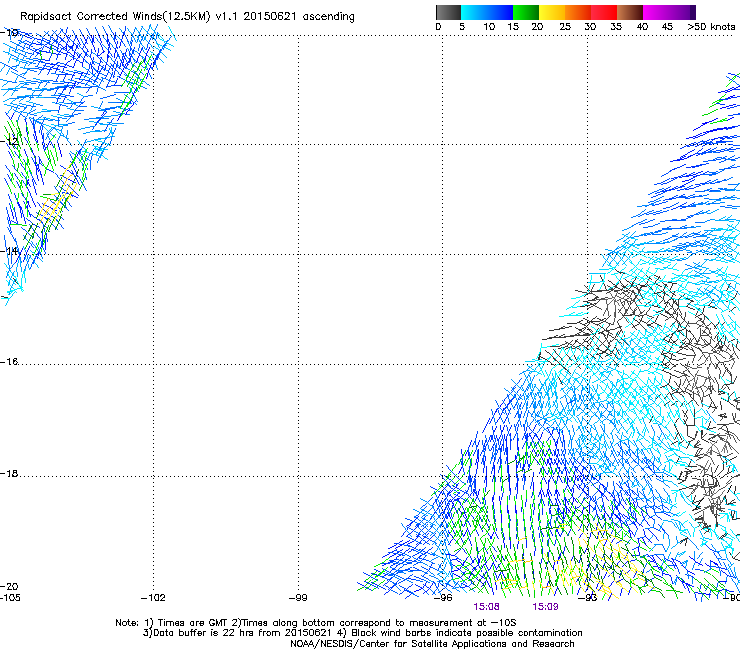Click the "25" legend scale label

click(x=564, y=27)
